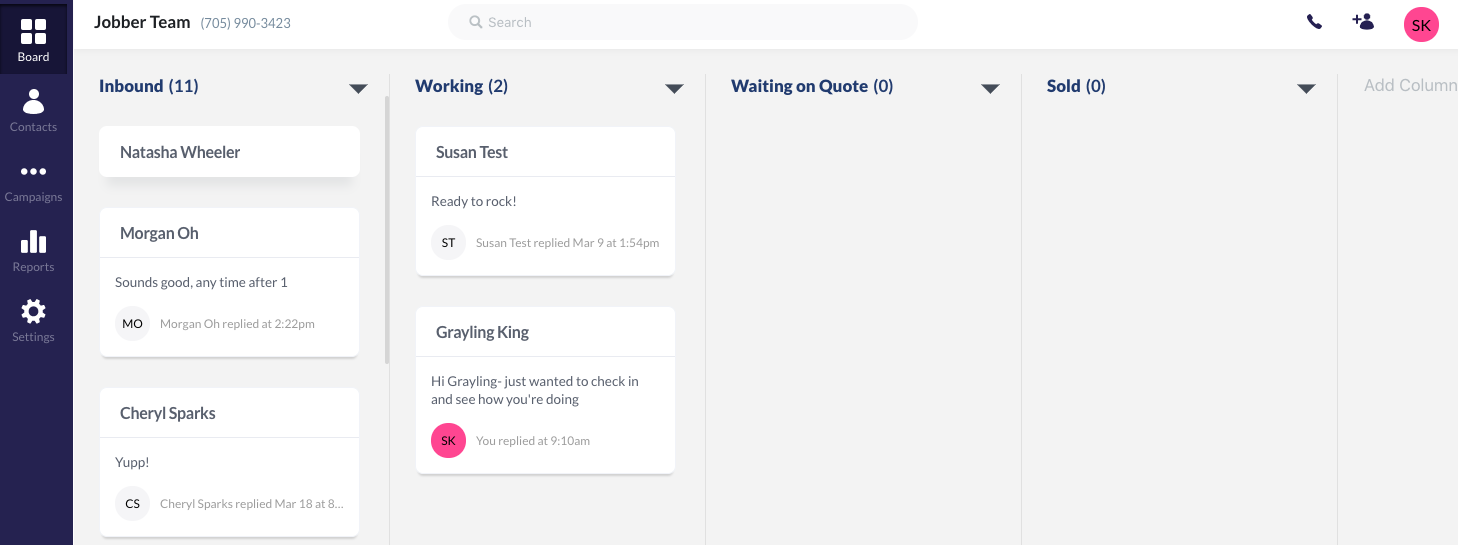Screen dimensions: 1458x545
Task: Expand the Inbound column dropdown arrow
Action: pyautogui.click(x=358, y=88)
